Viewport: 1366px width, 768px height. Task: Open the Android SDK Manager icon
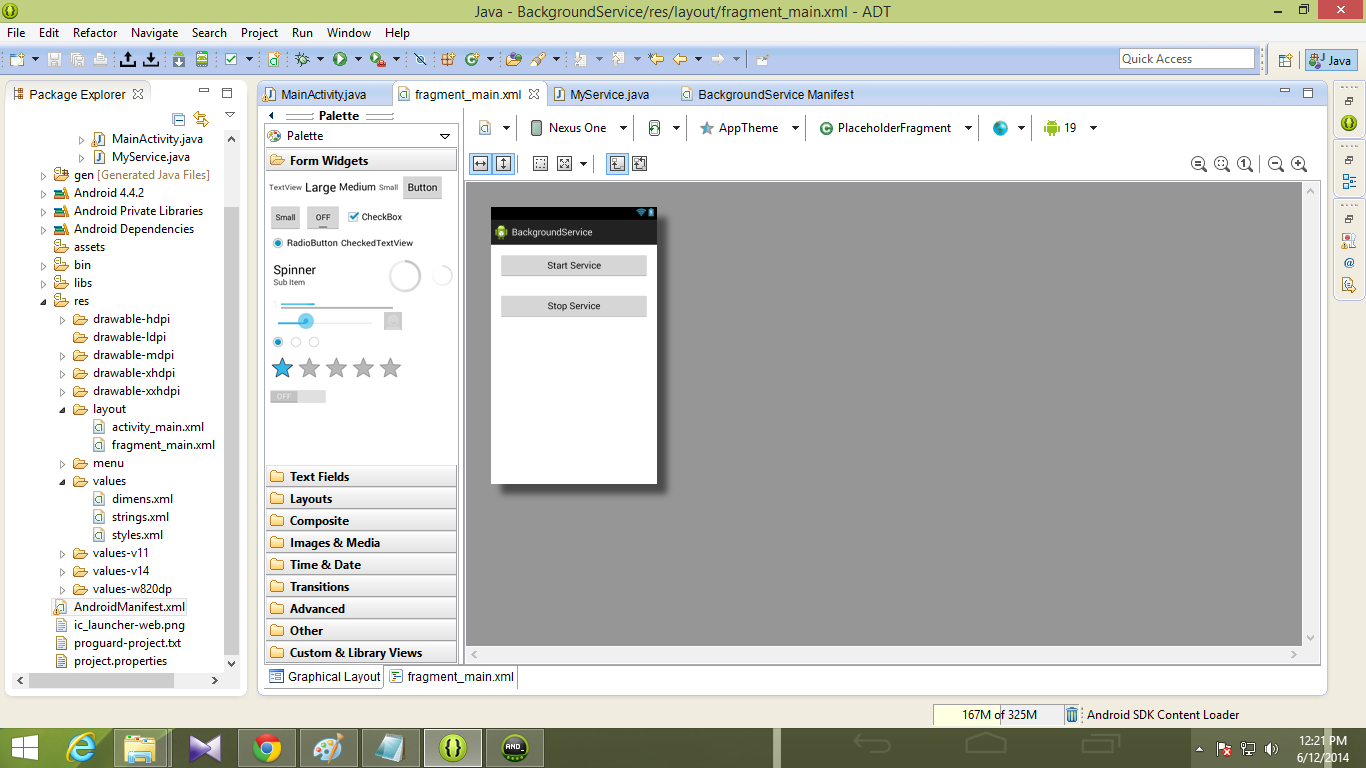coord(178,59)
